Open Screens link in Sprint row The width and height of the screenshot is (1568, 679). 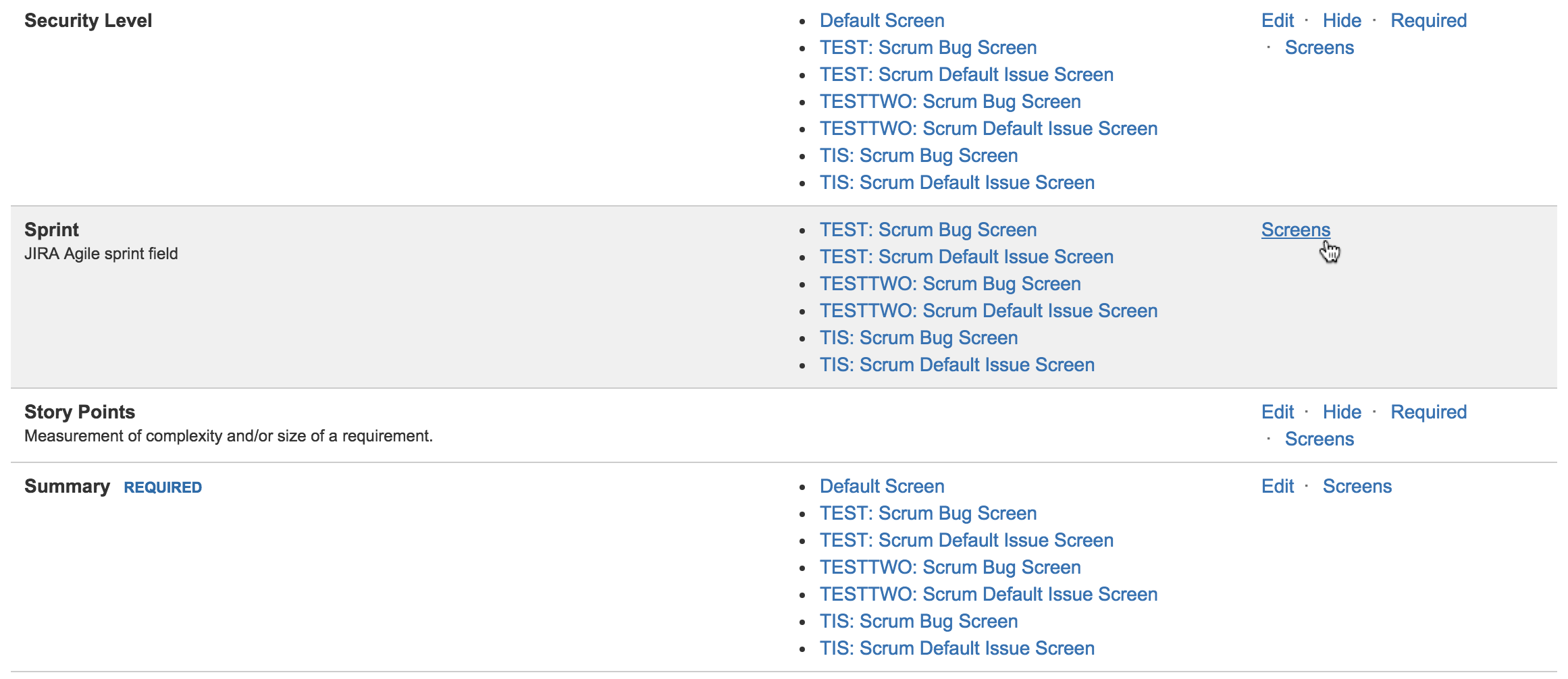coord(1295,230)
